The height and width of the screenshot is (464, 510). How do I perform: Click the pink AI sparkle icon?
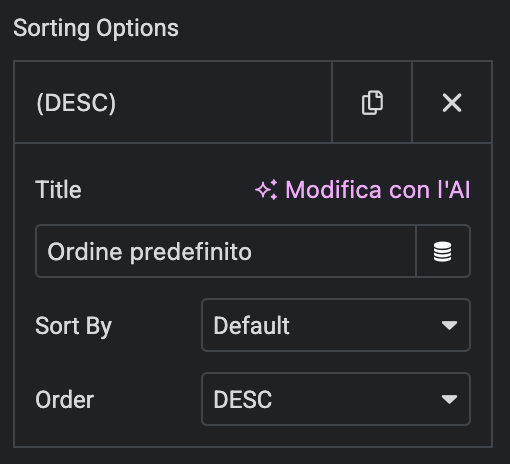coord(266,190)
